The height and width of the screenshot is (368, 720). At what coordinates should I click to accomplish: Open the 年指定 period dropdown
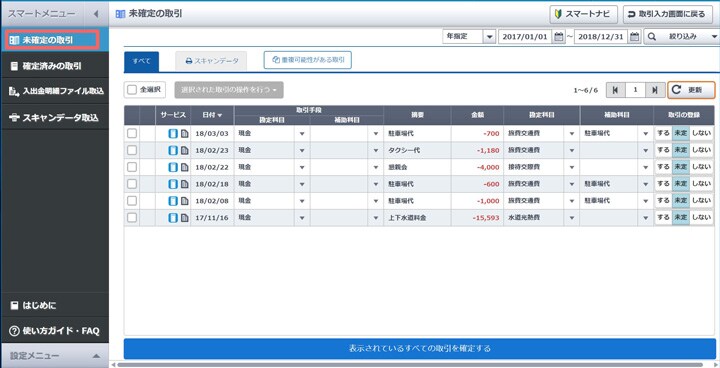[x=489, y=37]
